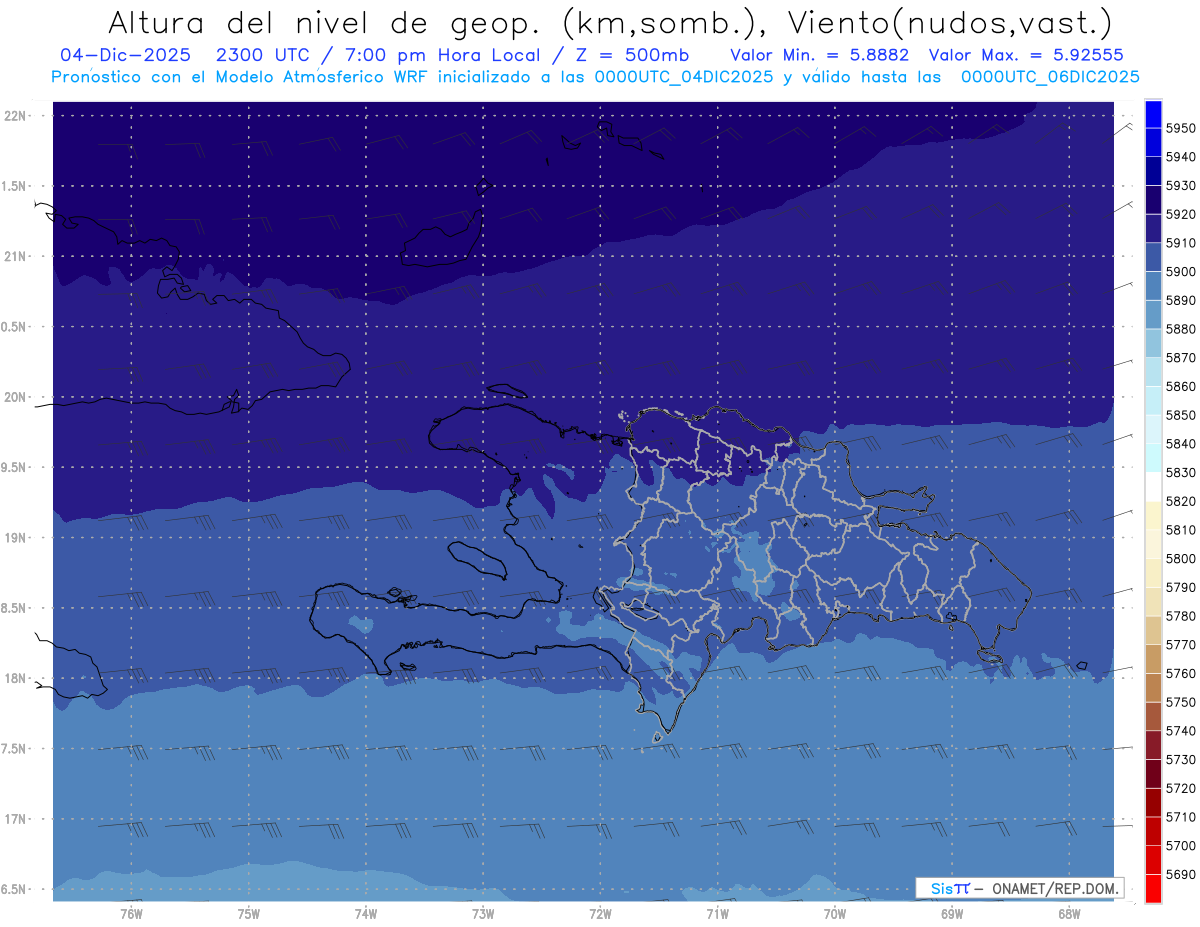This screenshot has width=1200, height=927.
Task: Click the longitude label '75W'
Action: click(x=248, y=914)
